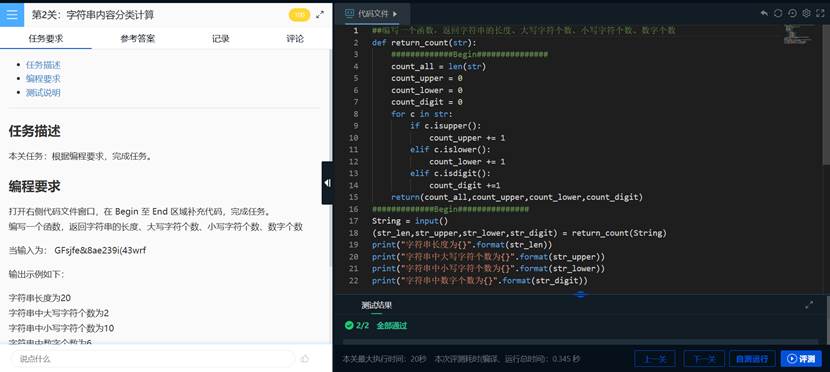Jump to the 任务描述 anchor link
830x372 pixels.
(x=43, y=65)
